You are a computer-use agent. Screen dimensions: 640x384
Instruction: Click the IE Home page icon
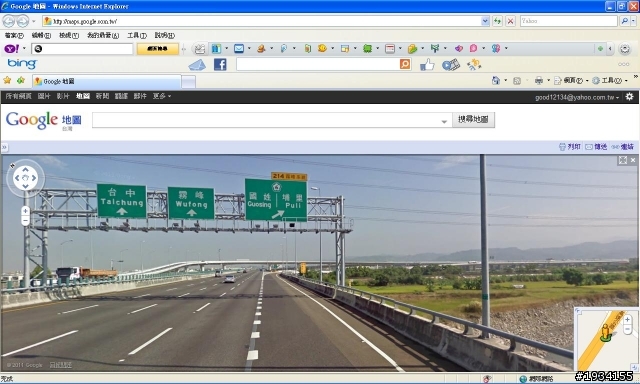click(496, 80)
